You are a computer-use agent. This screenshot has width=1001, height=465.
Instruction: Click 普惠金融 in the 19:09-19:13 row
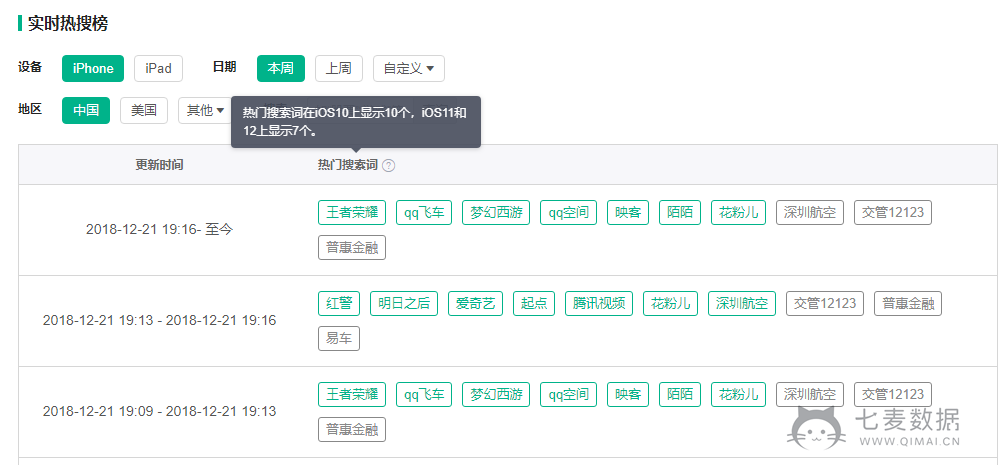pyautogui.click(x=352, y=429)
